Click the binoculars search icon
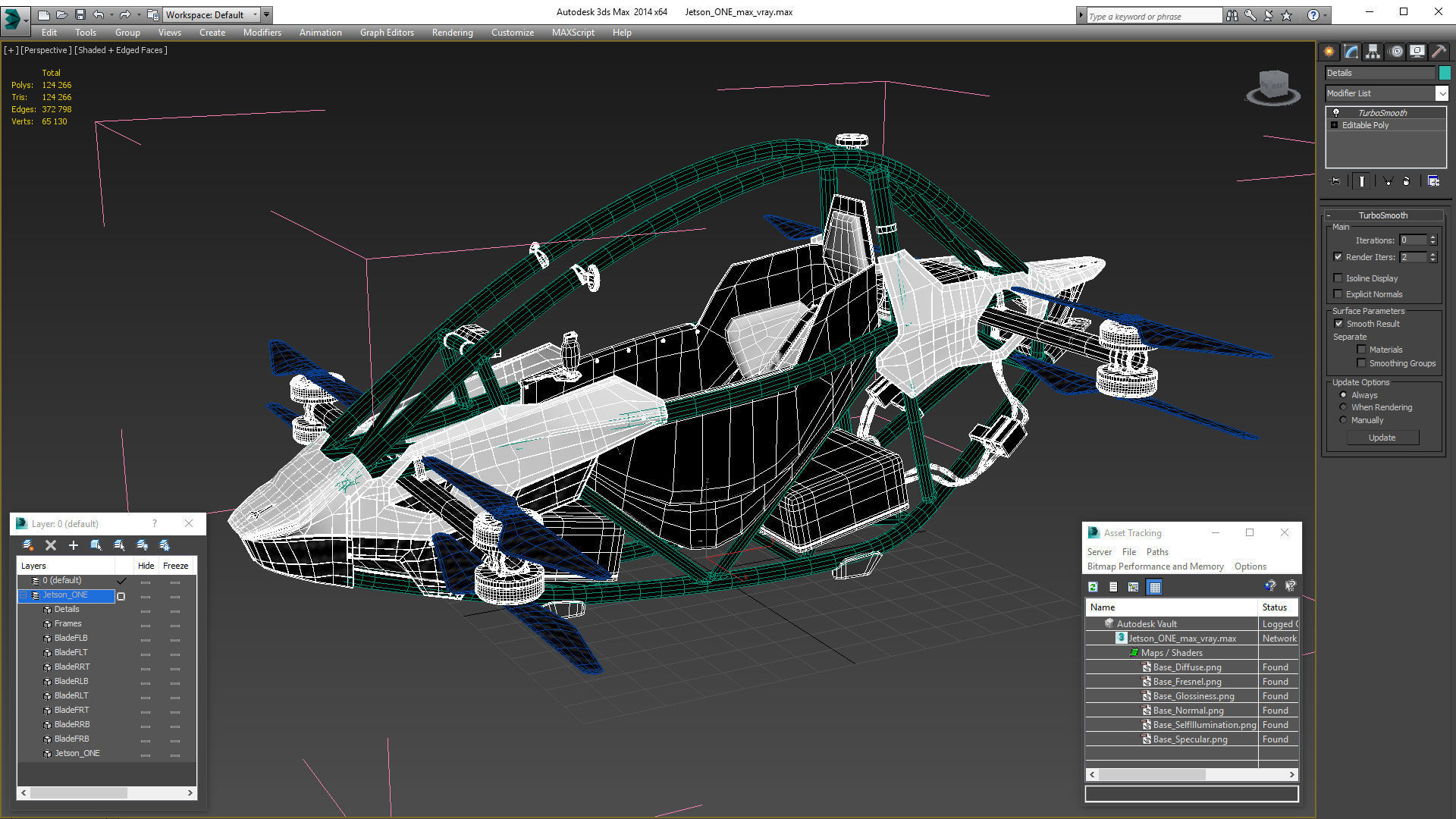The image size is (1456, 819). 1232,15
